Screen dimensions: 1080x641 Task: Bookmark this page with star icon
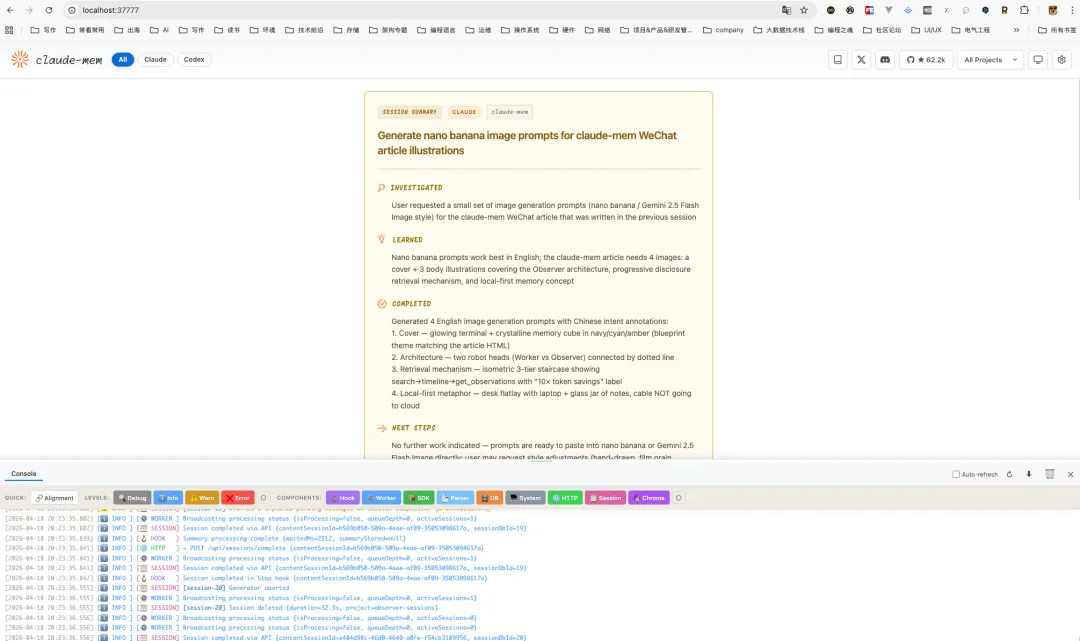tap(804, 10)
